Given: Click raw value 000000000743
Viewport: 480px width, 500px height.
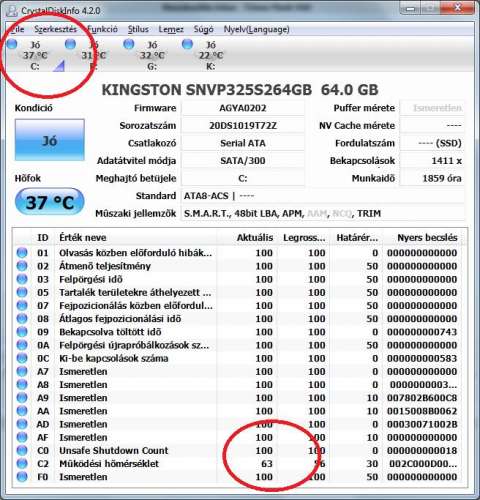Looking at the screenshot, I should pos(422,332).
